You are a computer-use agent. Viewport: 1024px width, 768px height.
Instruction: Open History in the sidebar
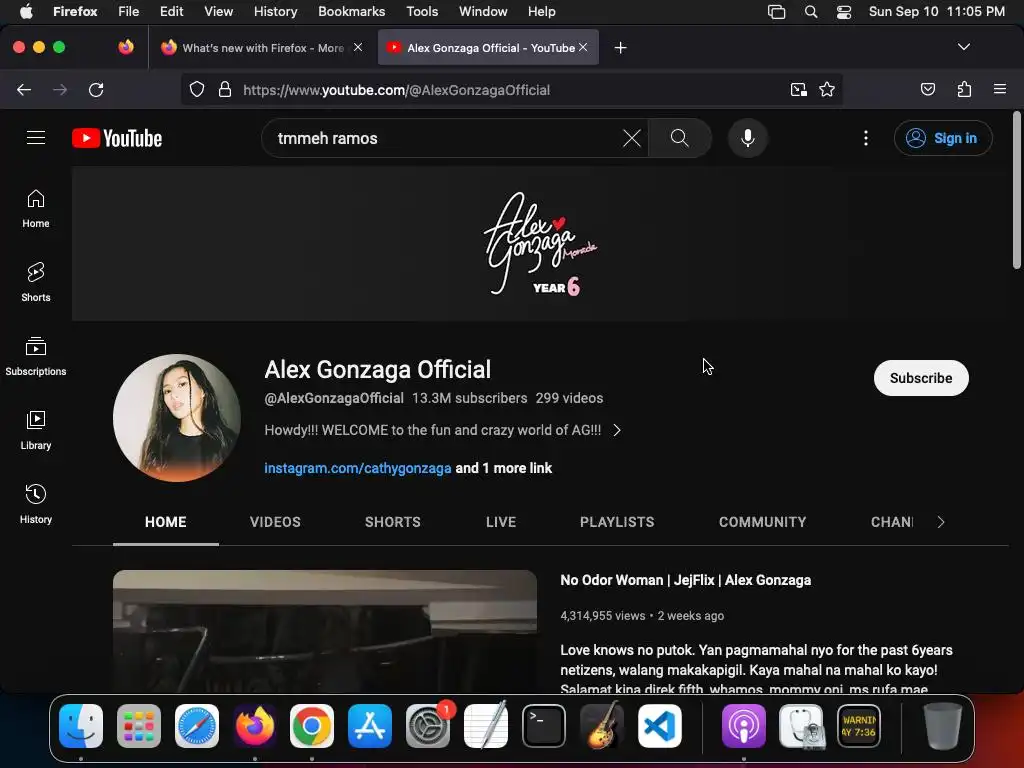tap(36, 504)
